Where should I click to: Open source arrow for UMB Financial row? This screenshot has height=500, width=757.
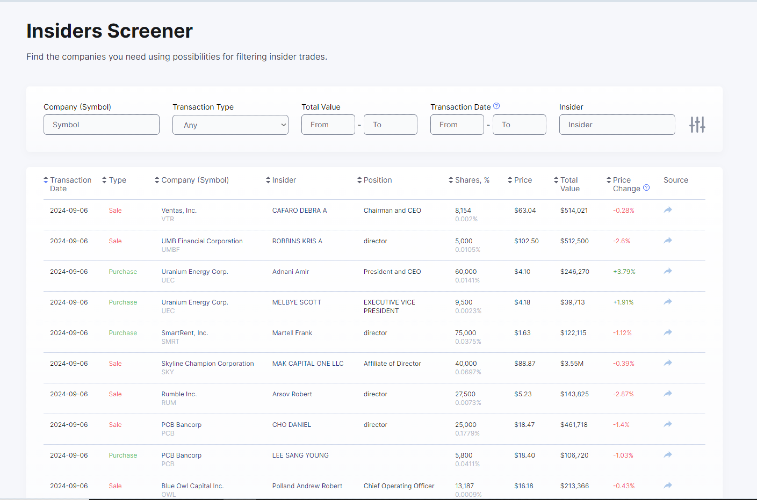pyautogui.click(x=668, y=240)
